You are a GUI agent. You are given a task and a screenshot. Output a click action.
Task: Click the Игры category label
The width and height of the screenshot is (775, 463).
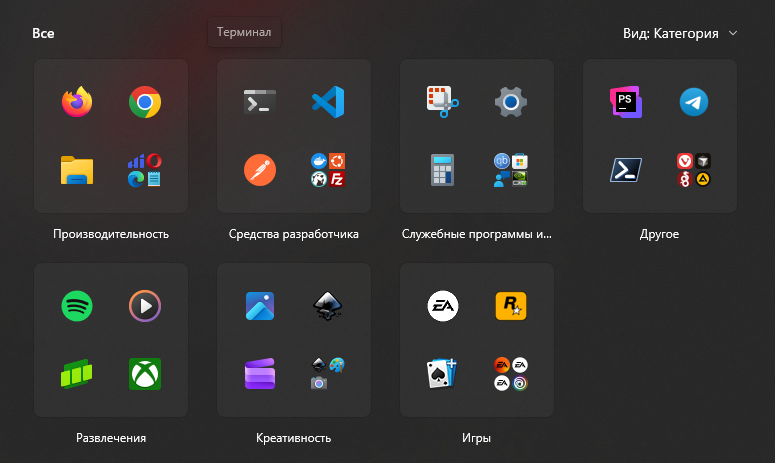[x=476, y=438]
